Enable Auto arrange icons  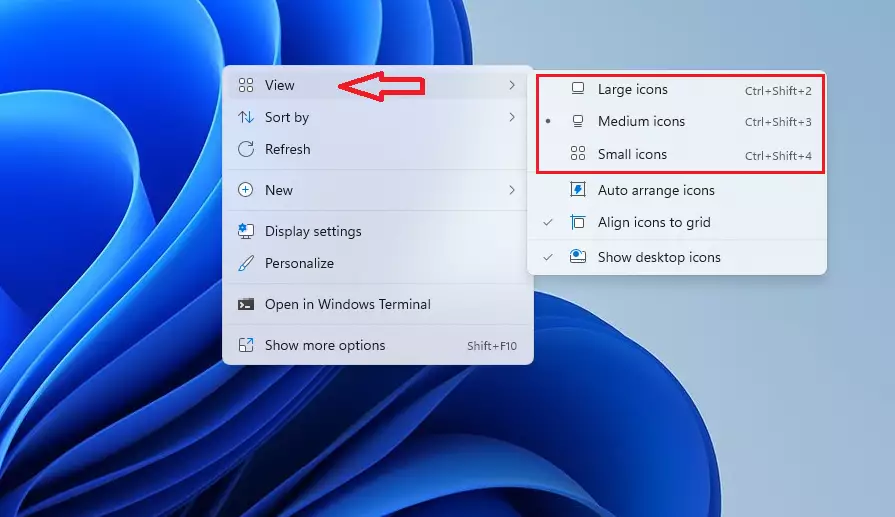pyautogui.click(x=677, y=190)
